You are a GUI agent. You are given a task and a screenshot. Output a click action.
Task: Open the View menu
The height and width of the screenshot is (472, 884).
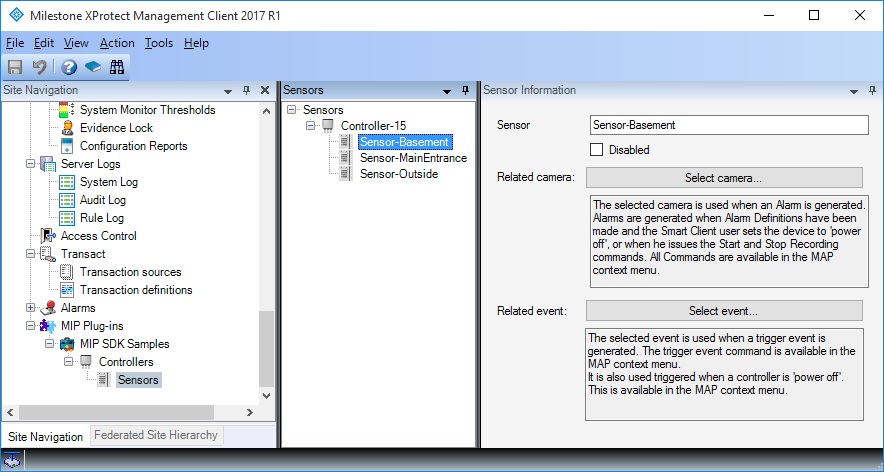click(x=76, y=43)
